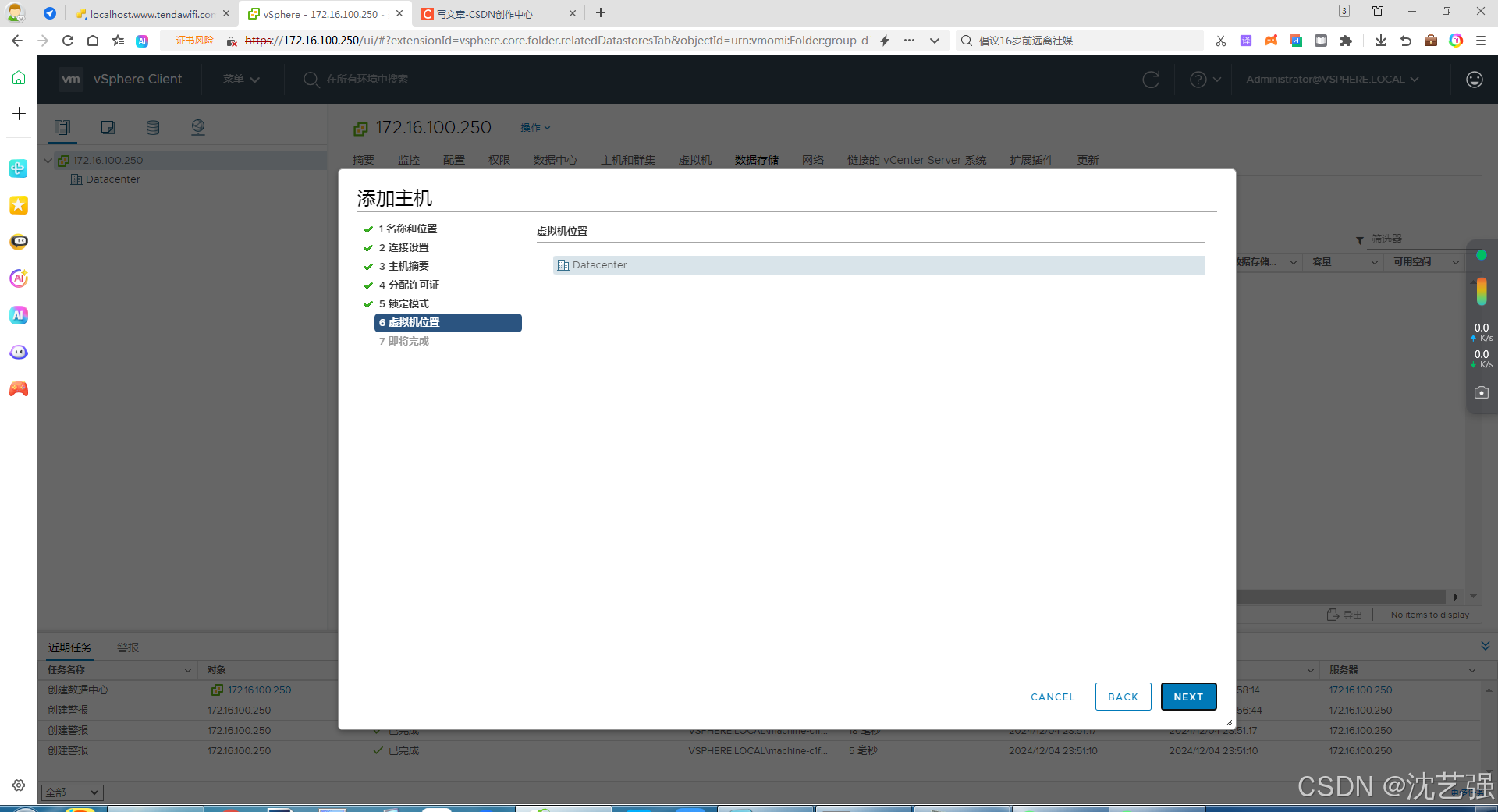Screen dimensions: 1498x812
Task: Open the Networking inventory view icon
Action: 198,127
